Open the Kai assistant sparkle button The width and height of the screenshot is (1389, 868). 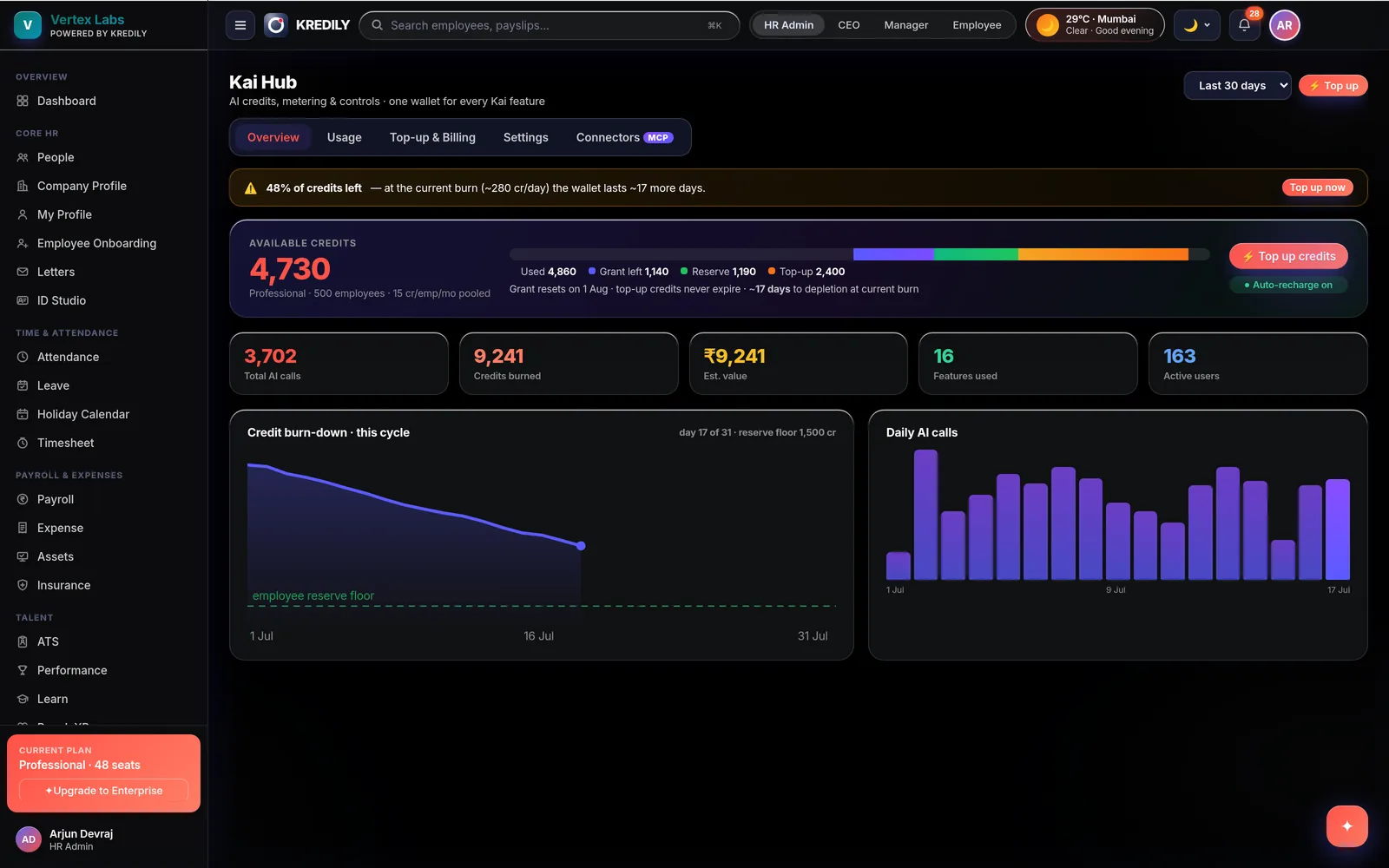tap(1346, 826)
